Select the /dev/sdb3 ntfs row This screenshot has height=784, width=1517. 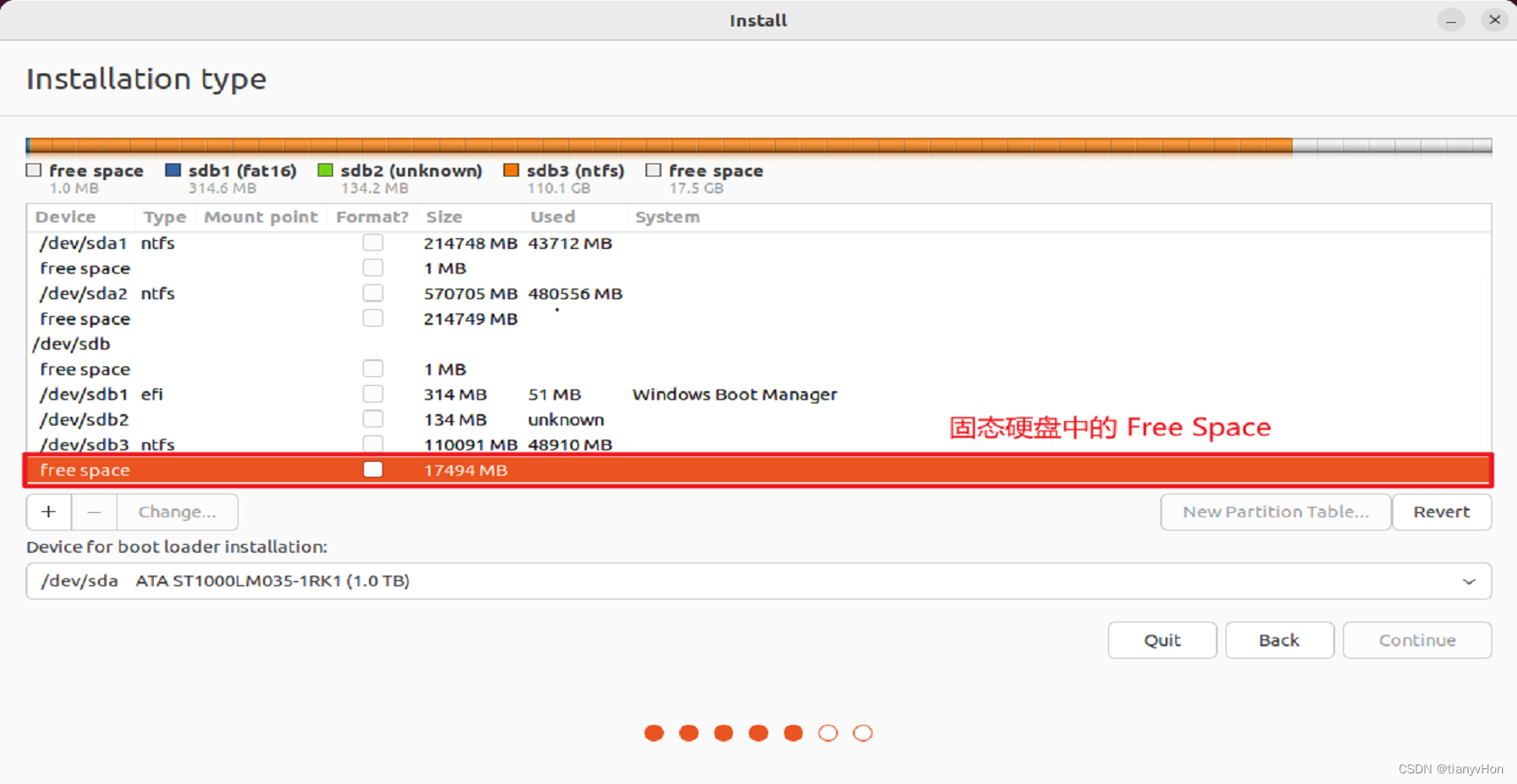(758, 444)
